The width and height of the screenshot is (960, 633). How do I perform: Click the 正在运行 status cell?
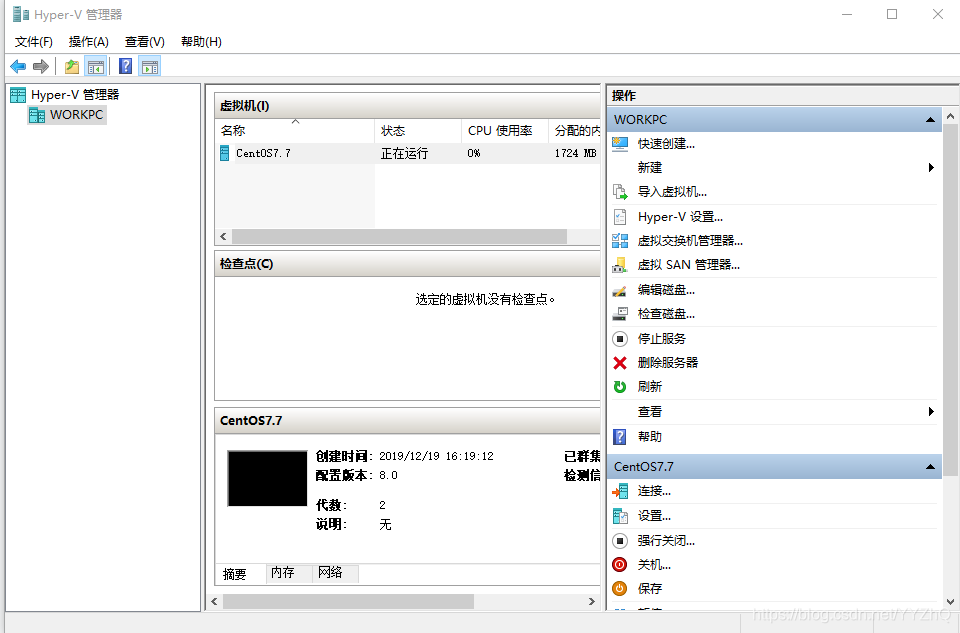(404, 154)
